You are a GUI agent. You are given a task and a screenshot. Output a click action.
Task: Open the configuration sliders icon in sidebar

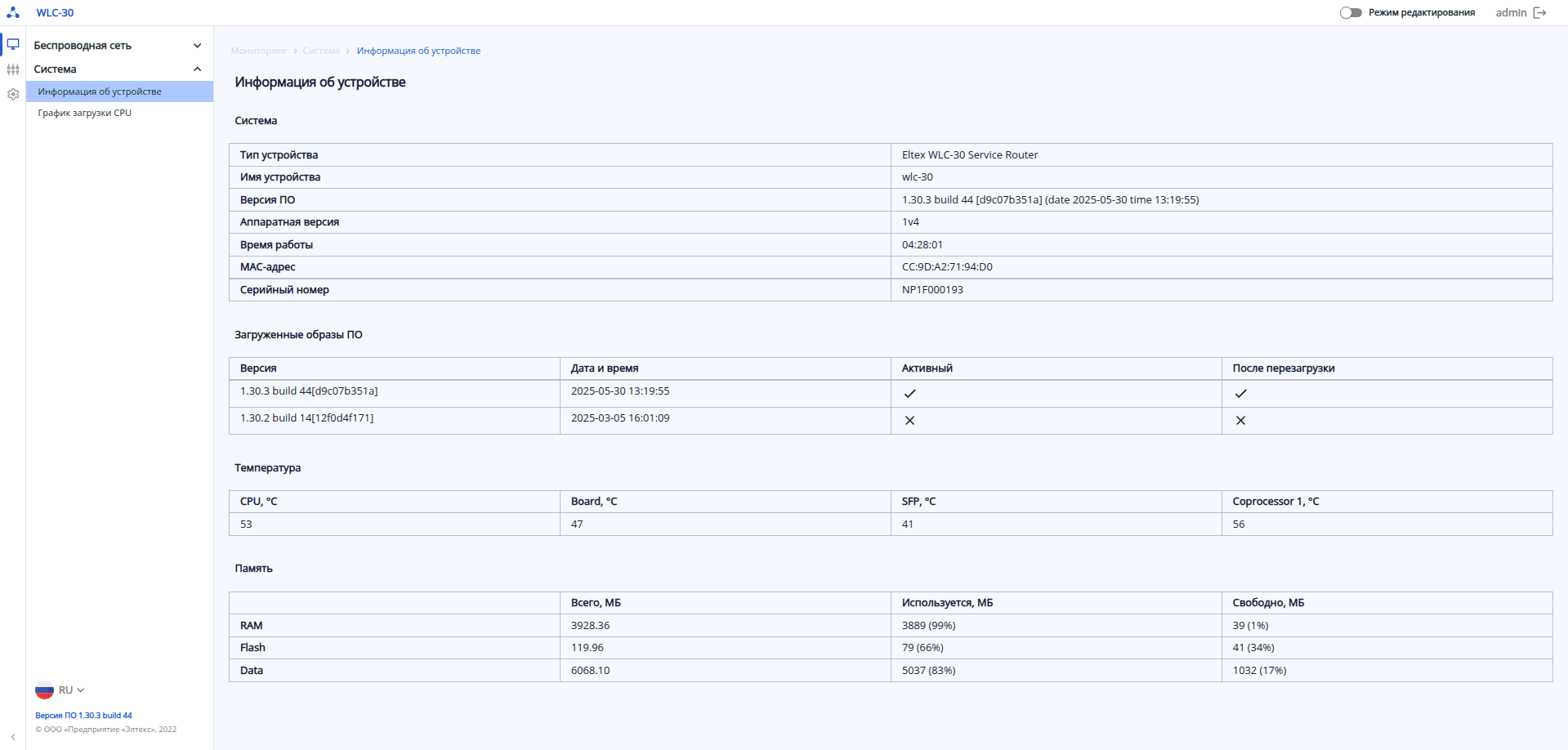coord(13,69)
